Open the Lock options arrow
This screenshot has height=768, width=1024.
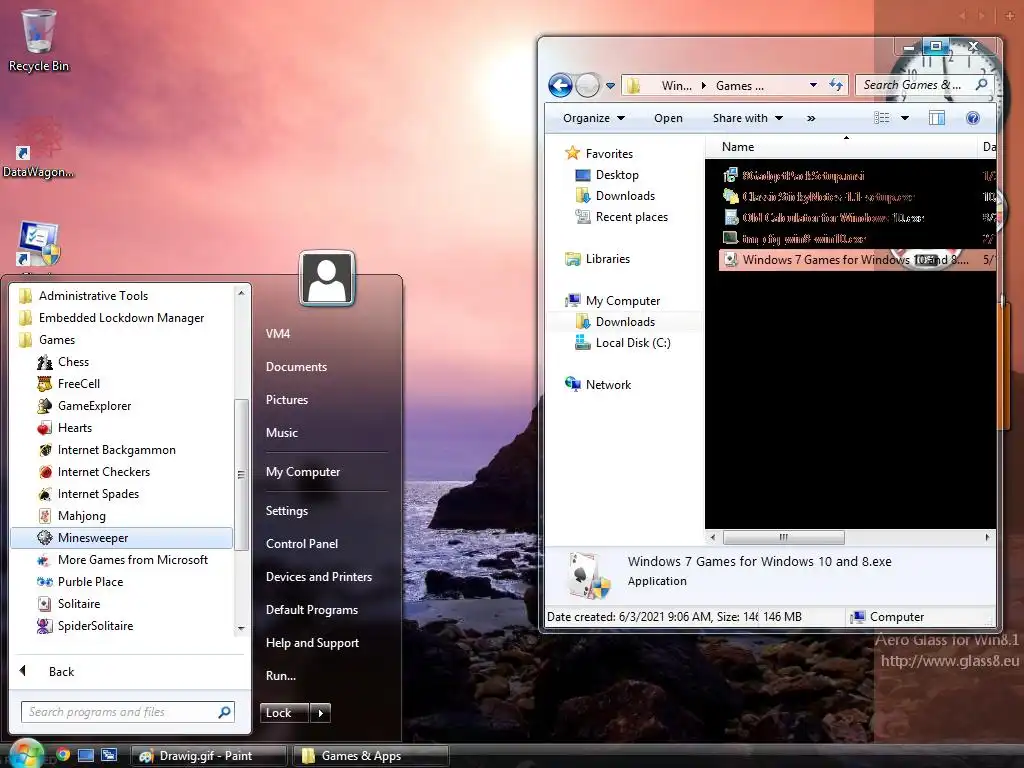pyautogui.click(x=320, y=713)
